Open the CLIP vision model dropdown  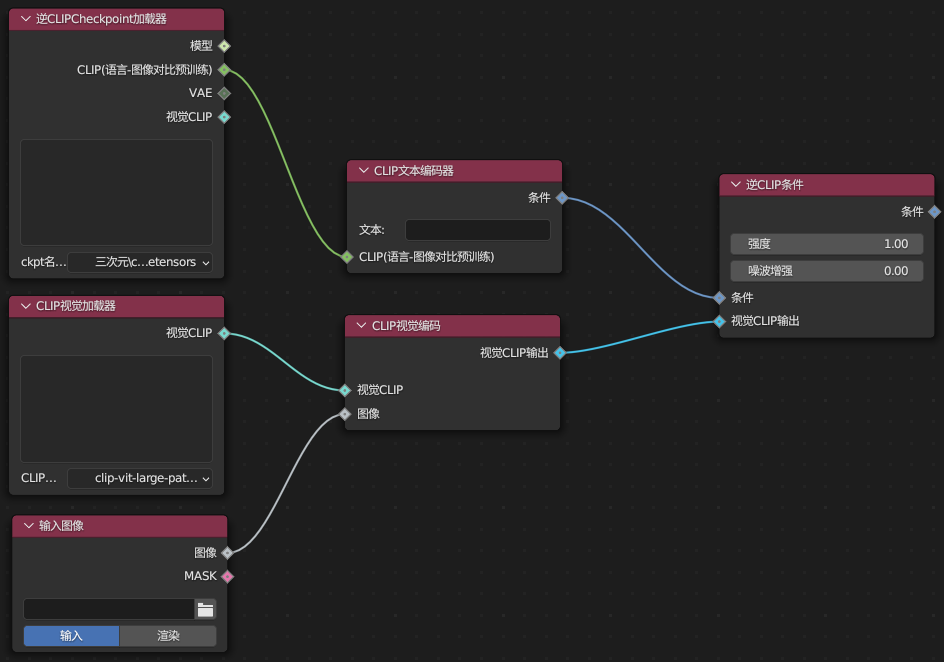click(141, 478)
